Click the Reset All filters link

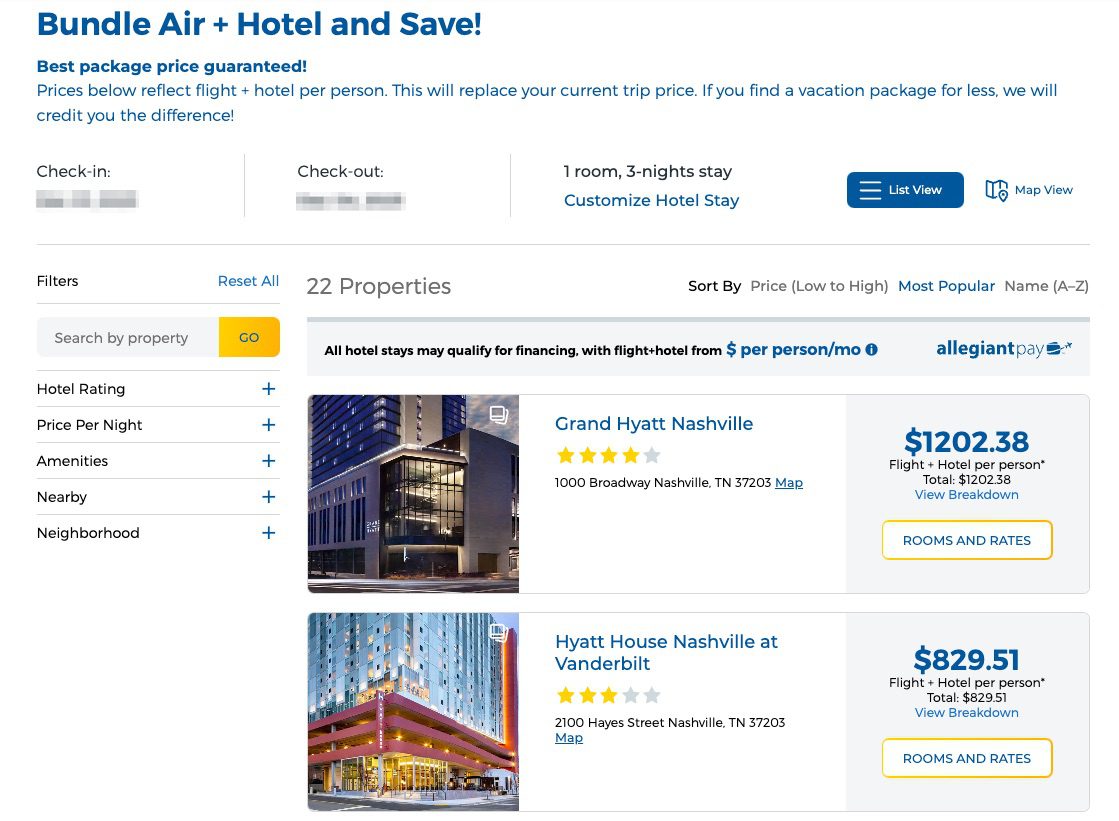coord(247,281)
